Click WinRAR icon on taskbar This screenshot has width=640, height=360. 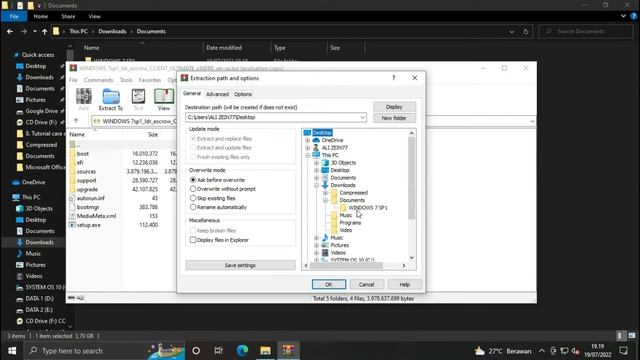pos(289,350)
